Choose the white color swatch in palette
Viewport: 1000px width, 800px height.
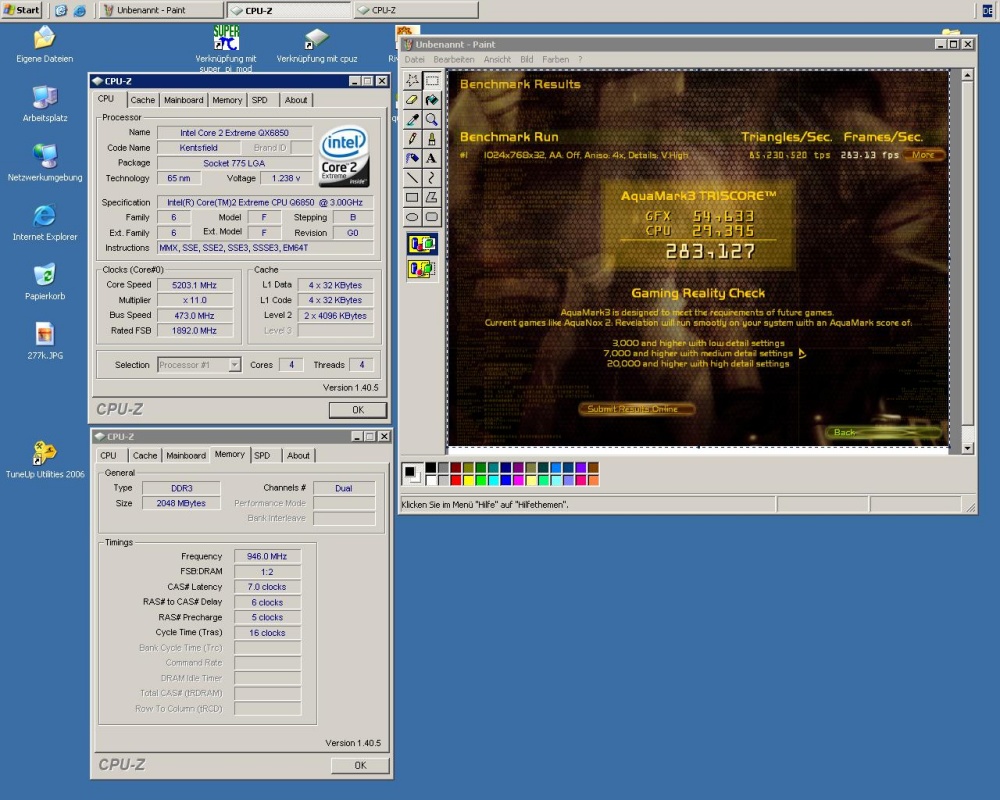click(x=431, y=480)
